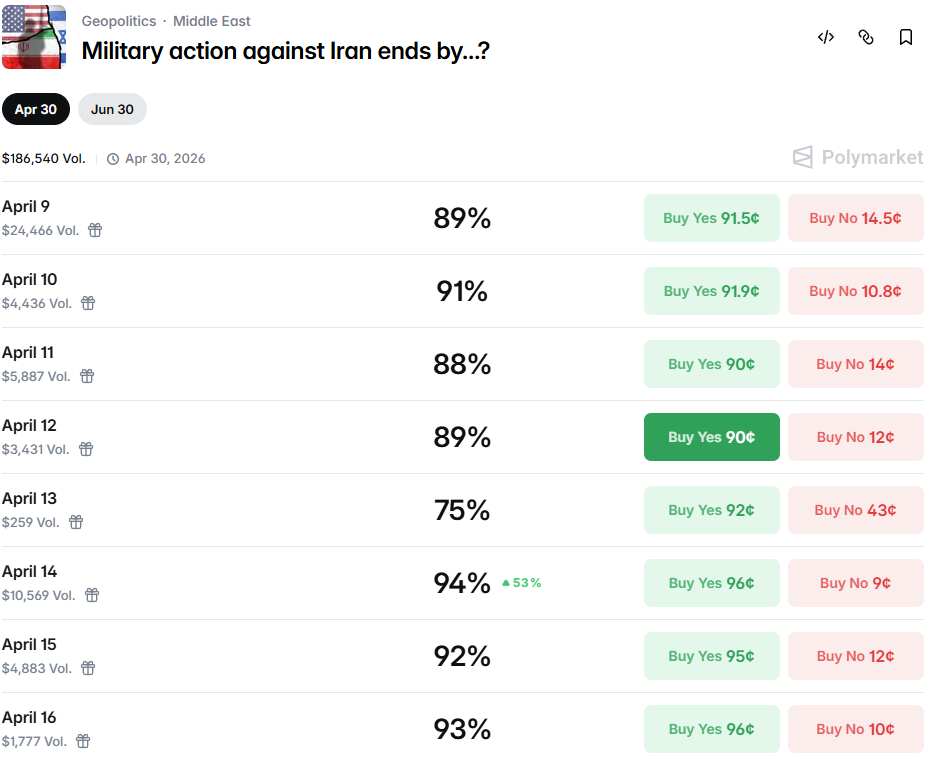Open the Middle East category link

click(x=212, y=21)
